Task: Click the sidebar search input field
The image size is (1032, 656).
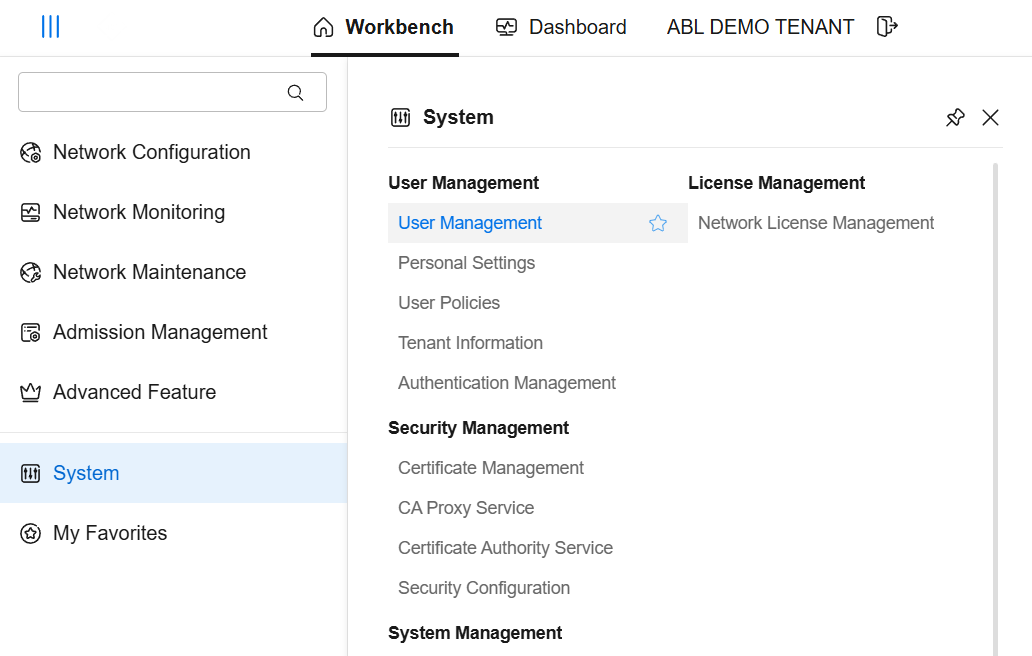Action: click(x=150, y=92)
